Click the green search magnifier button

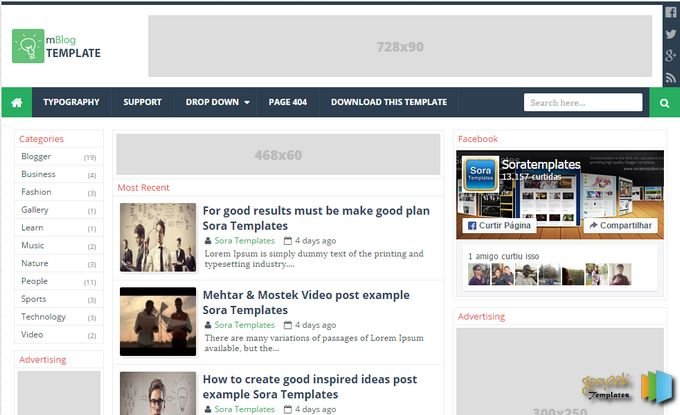point(664,102)
